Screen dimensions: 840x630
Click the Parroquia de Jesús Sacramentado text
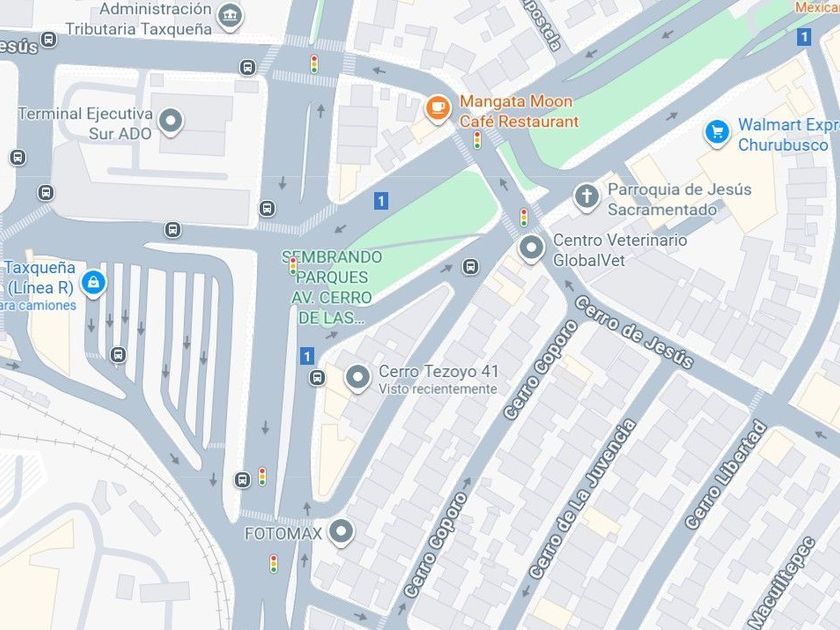679,199
